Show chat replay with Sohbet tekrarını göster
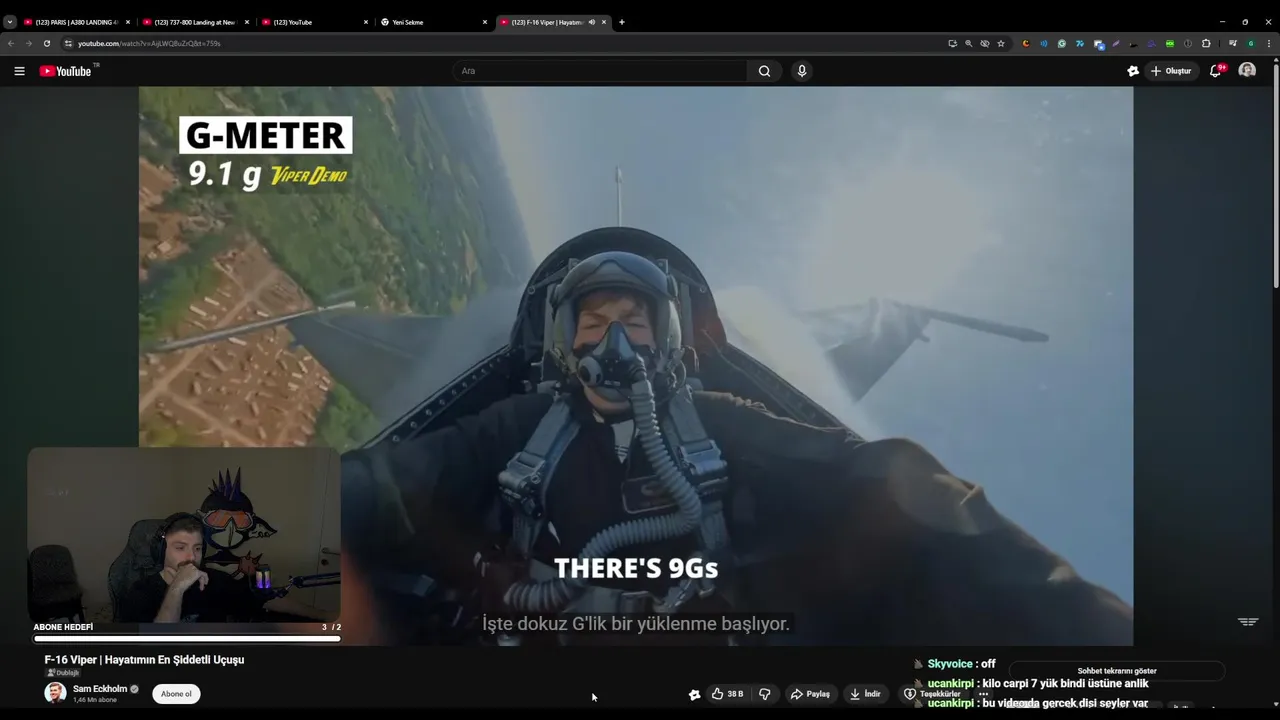The image size is (1280, 720). coord(1117,671)
